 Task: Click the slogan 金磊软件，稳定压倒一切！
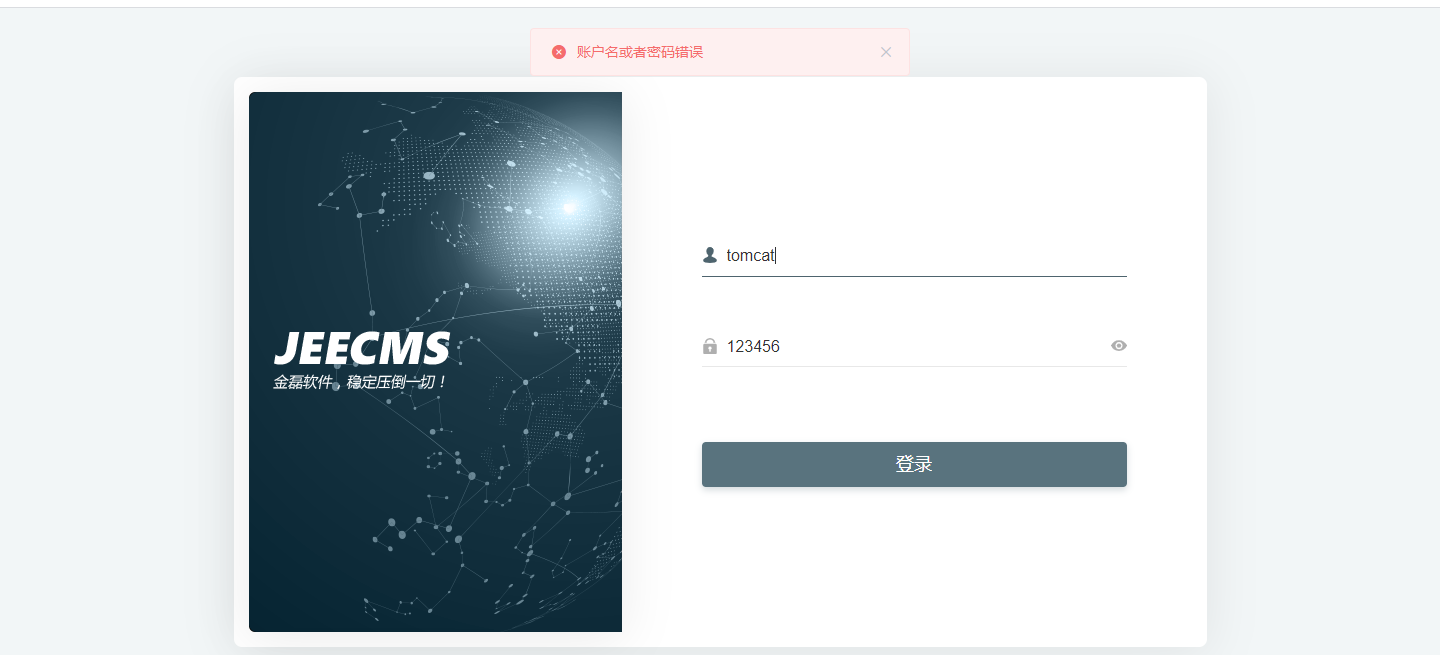[359, 382]
